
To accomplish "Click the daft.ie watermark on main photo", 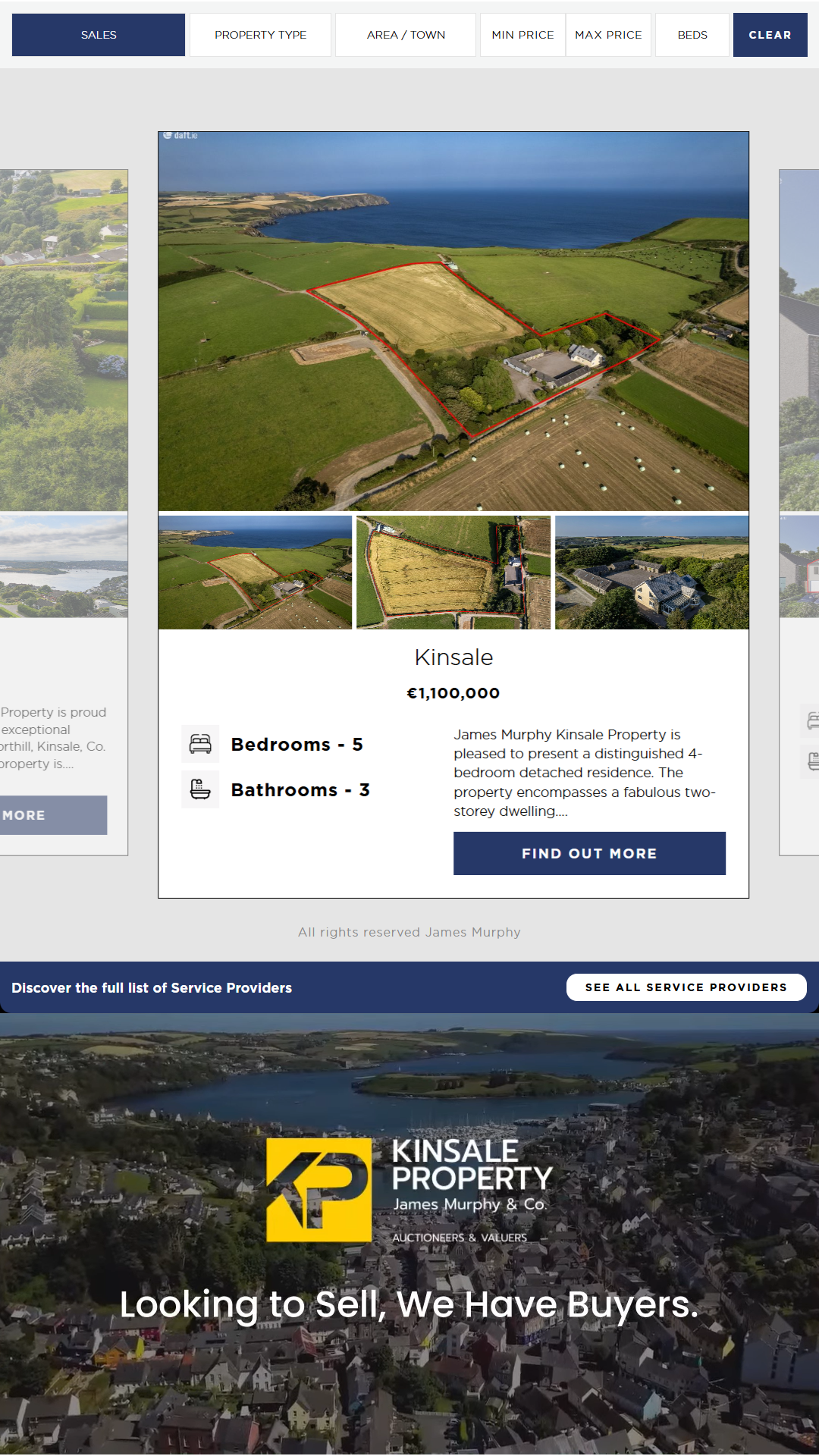I will click(x=180, y=136).
